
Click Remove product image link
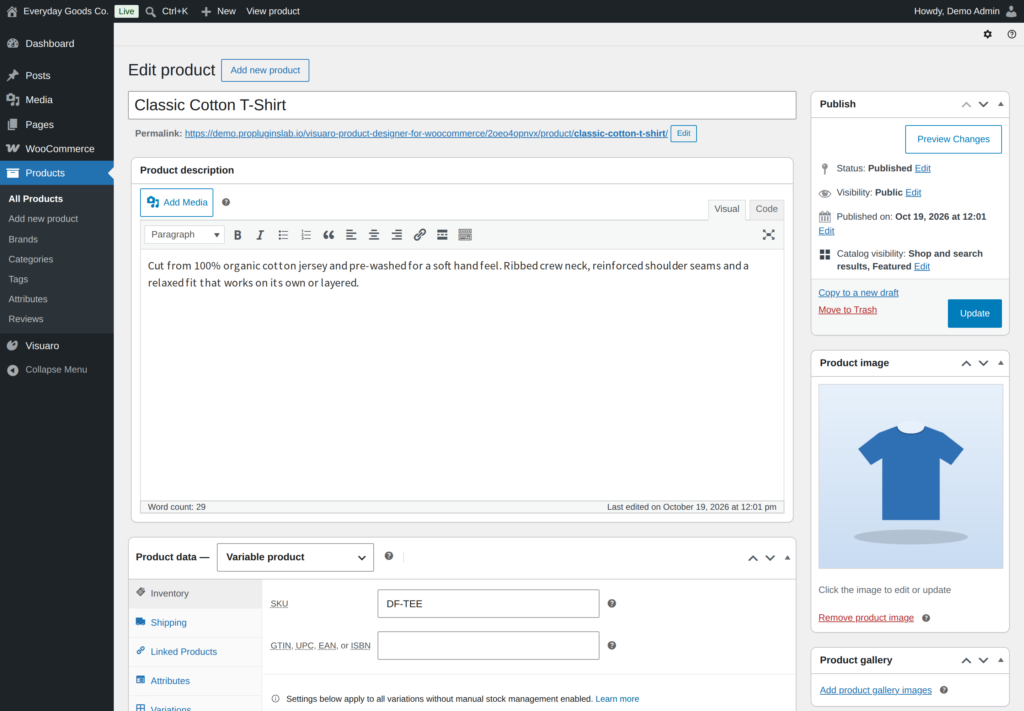pos(866,618)
